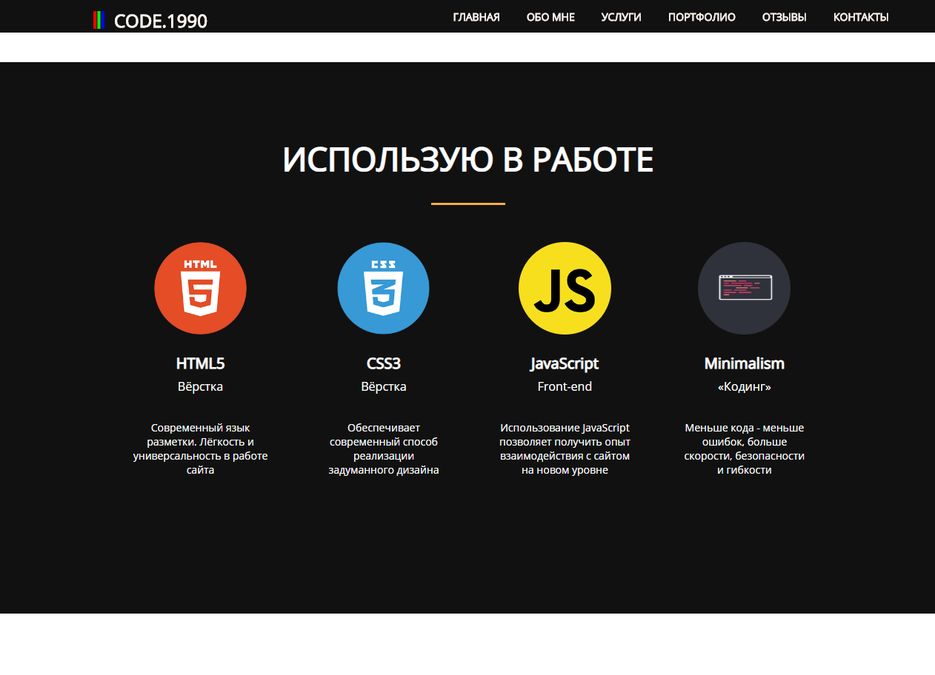Open the ПОРТФОЛИО navigation link
The image size is (935, 675).
[x=701, y=17]
